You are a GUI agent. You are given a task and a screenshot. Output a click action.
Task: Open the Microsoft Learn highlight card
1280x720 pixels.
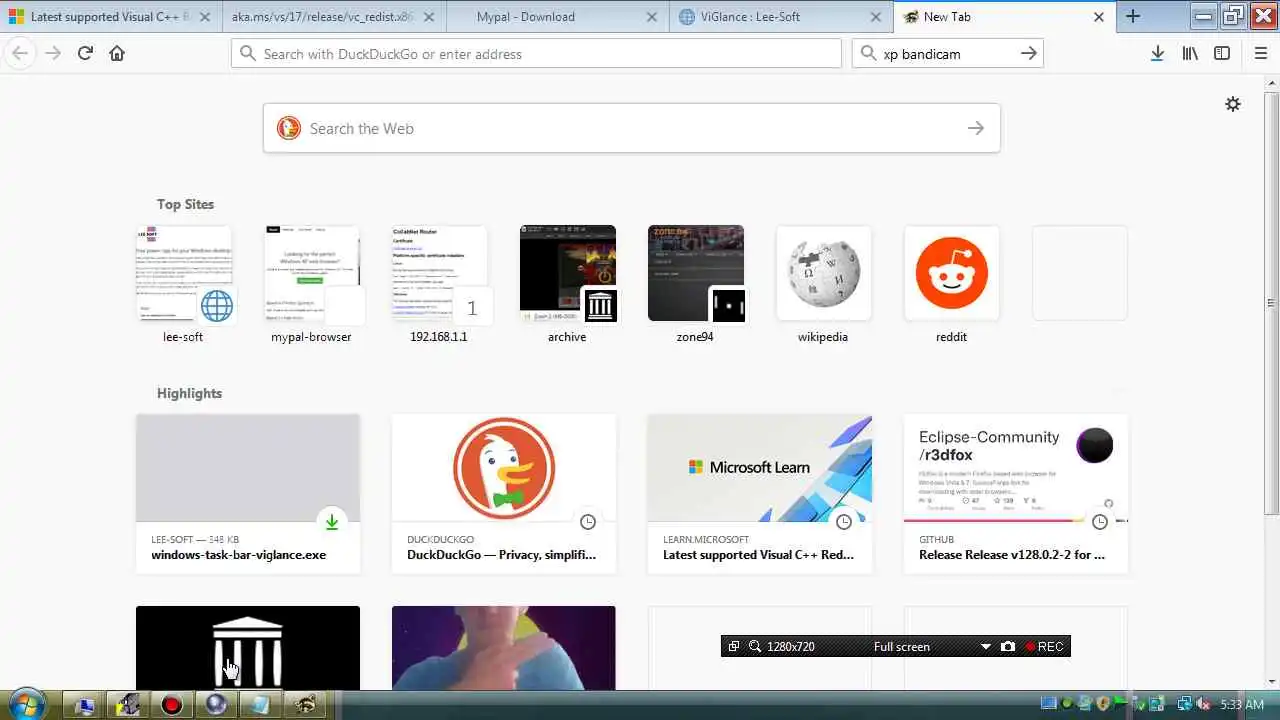760,494
